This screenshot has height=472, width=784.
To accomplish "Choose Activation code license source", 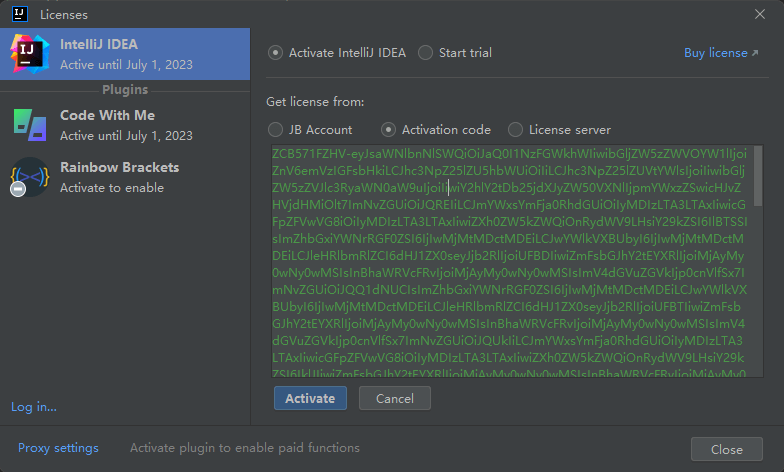I will 389,129.
